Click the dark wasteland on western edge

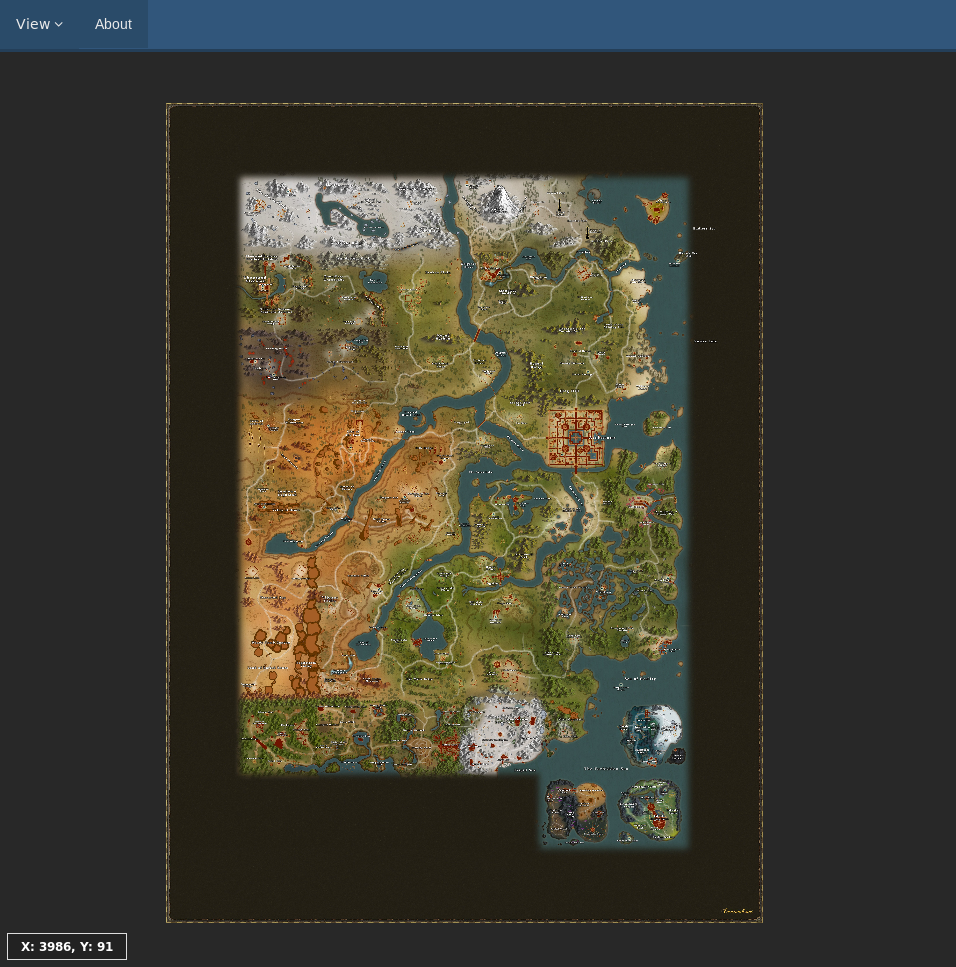coord(280,357)
